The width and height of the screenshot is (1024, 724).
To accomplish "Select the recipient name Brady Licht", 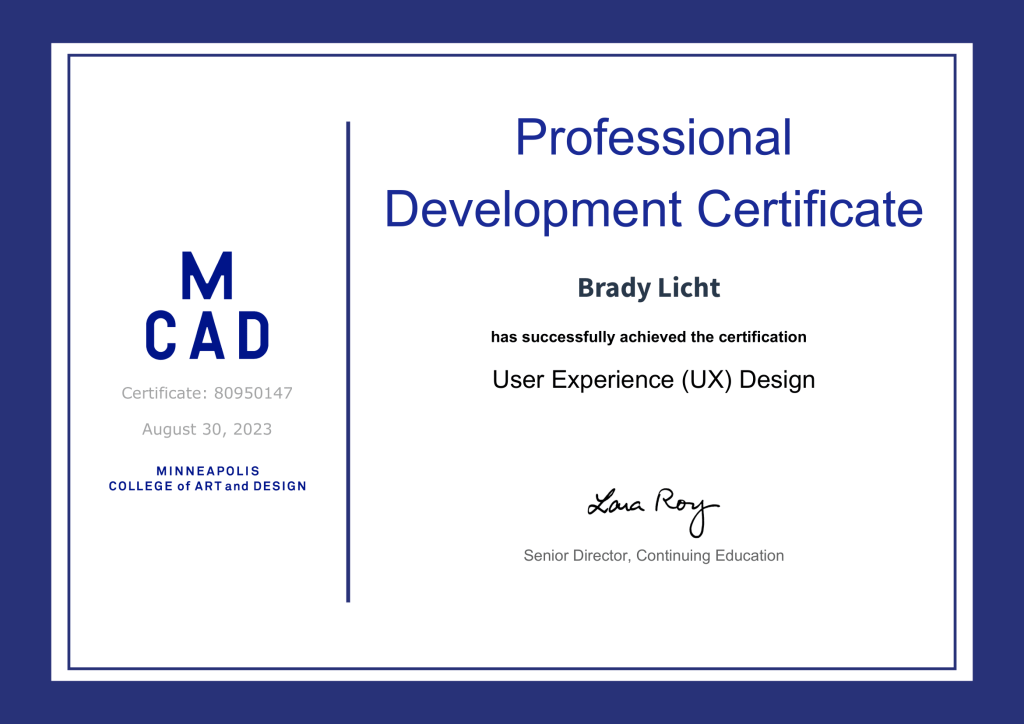I will (x=648, y=288).
